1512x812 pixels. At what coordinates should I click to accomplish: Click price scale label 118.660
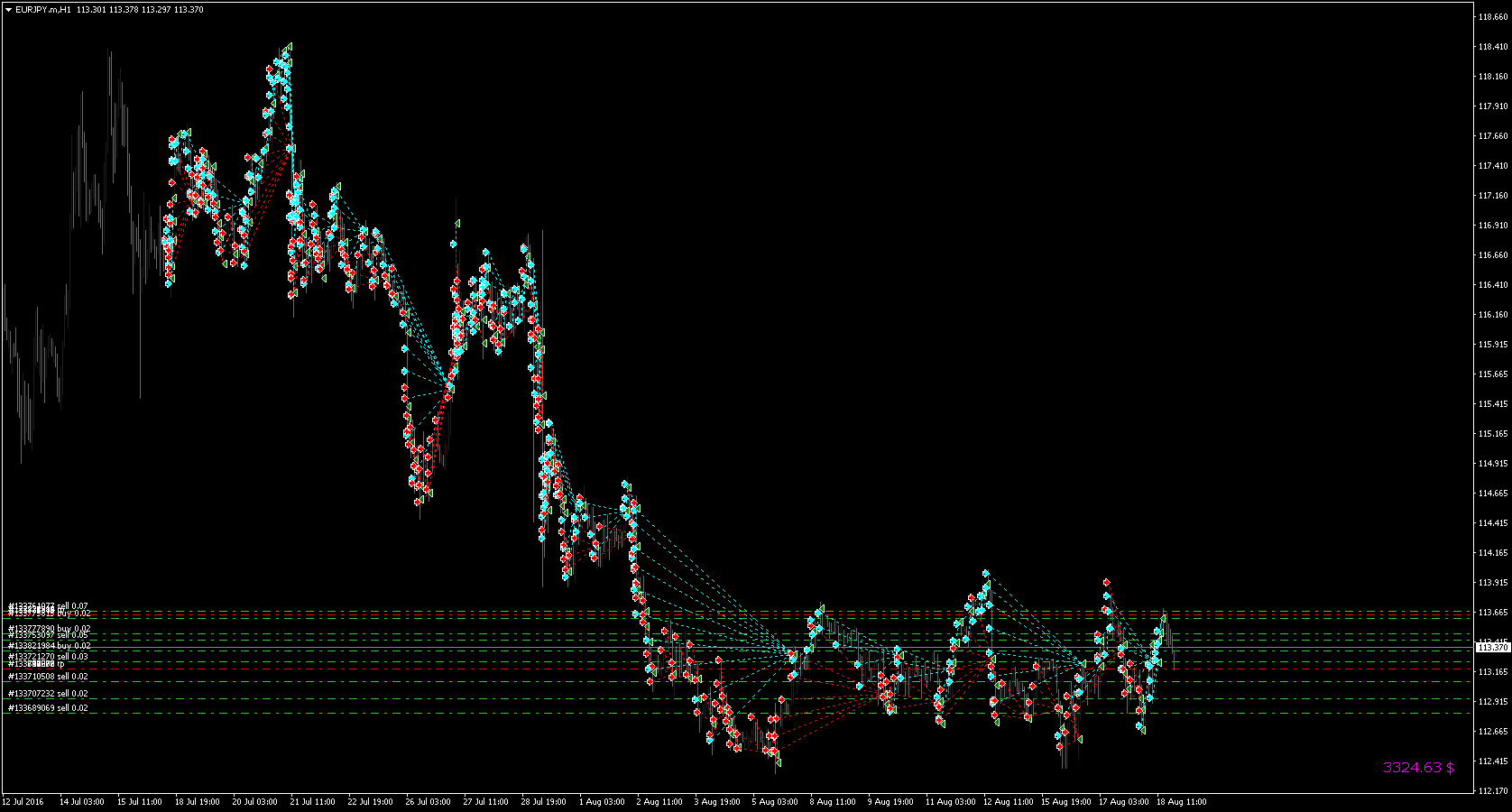coord(1494,17)
